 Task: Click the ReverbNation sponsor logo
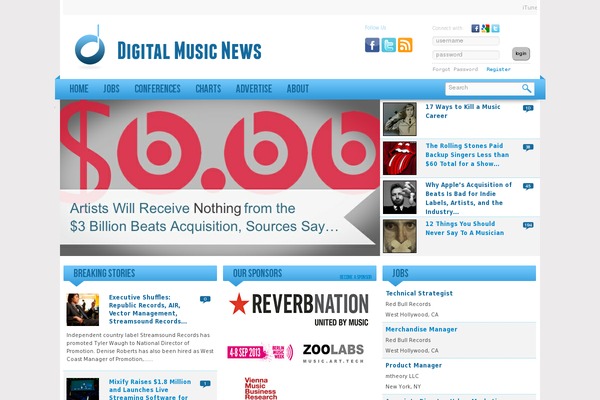coord(299,309)
